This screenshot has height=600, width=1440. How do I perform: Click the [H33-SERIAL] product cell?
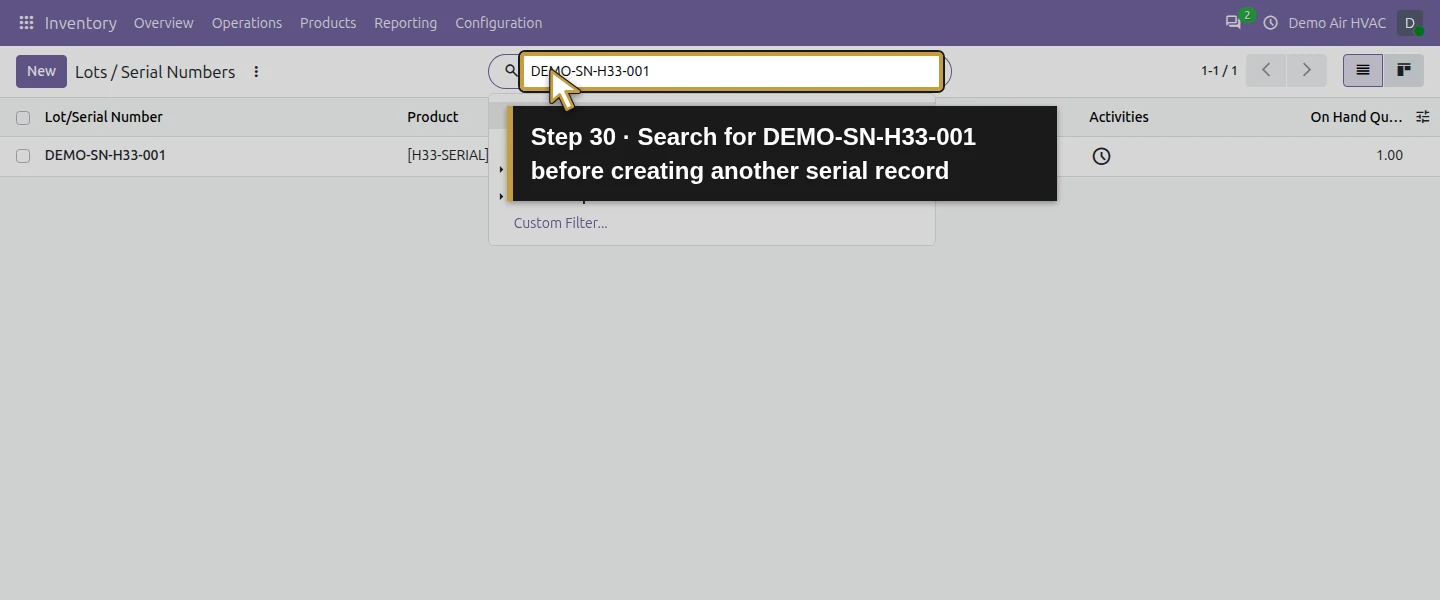[x=448, y=155]
